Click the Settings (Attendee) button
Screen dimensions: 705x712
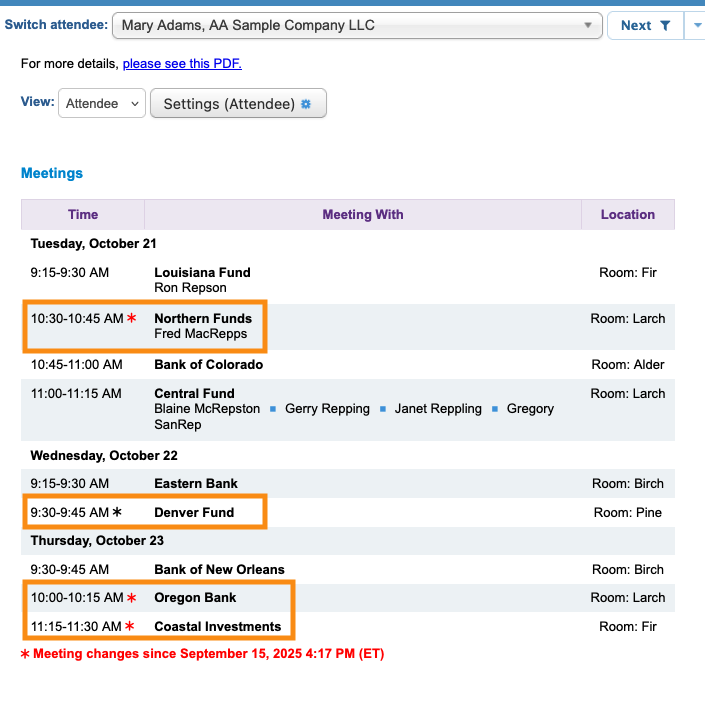tap(238, 104)
